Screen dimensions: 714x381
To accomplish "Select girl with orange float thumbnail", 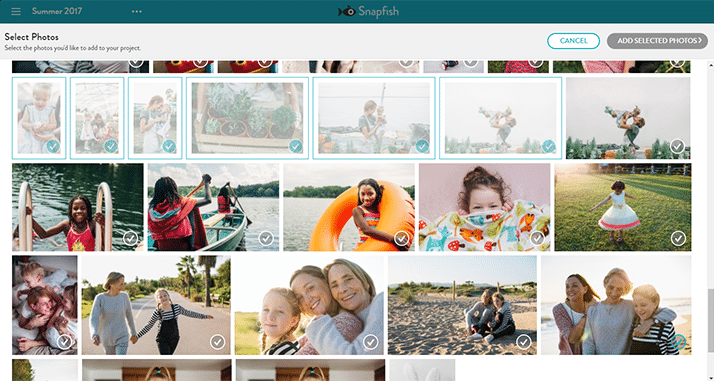I will coord(349,207).
